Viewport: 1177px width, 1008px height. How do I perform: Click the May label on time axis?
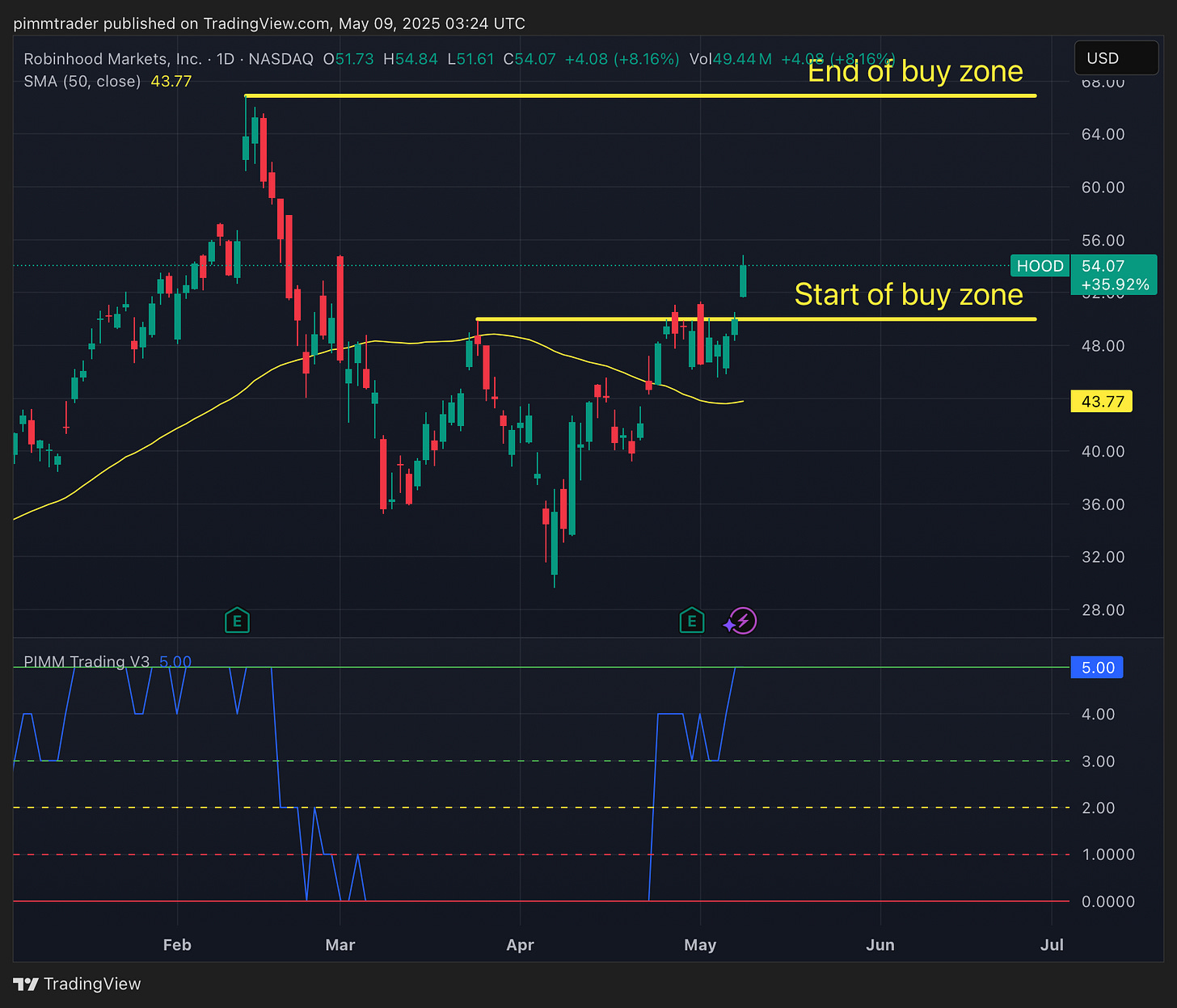coord(700,945)
